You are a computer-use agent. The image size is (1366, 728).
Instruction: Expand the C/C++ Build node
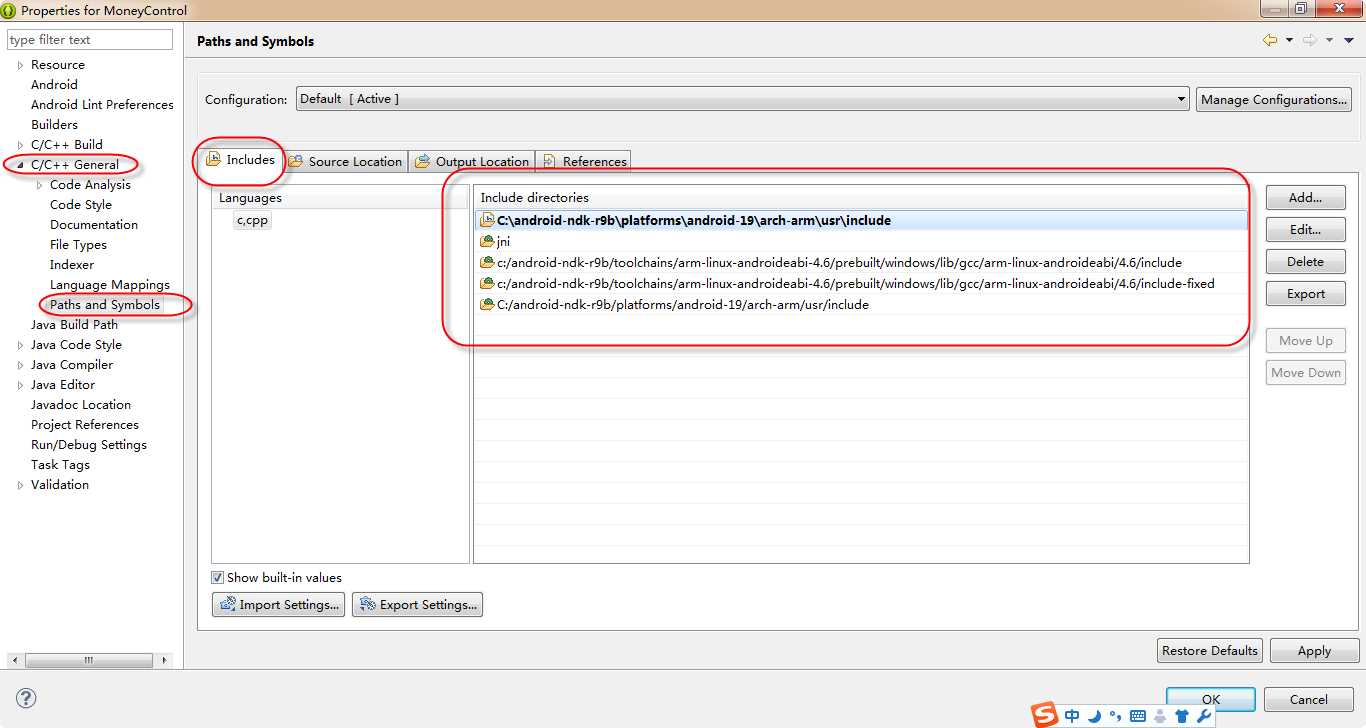pos(20,145)
